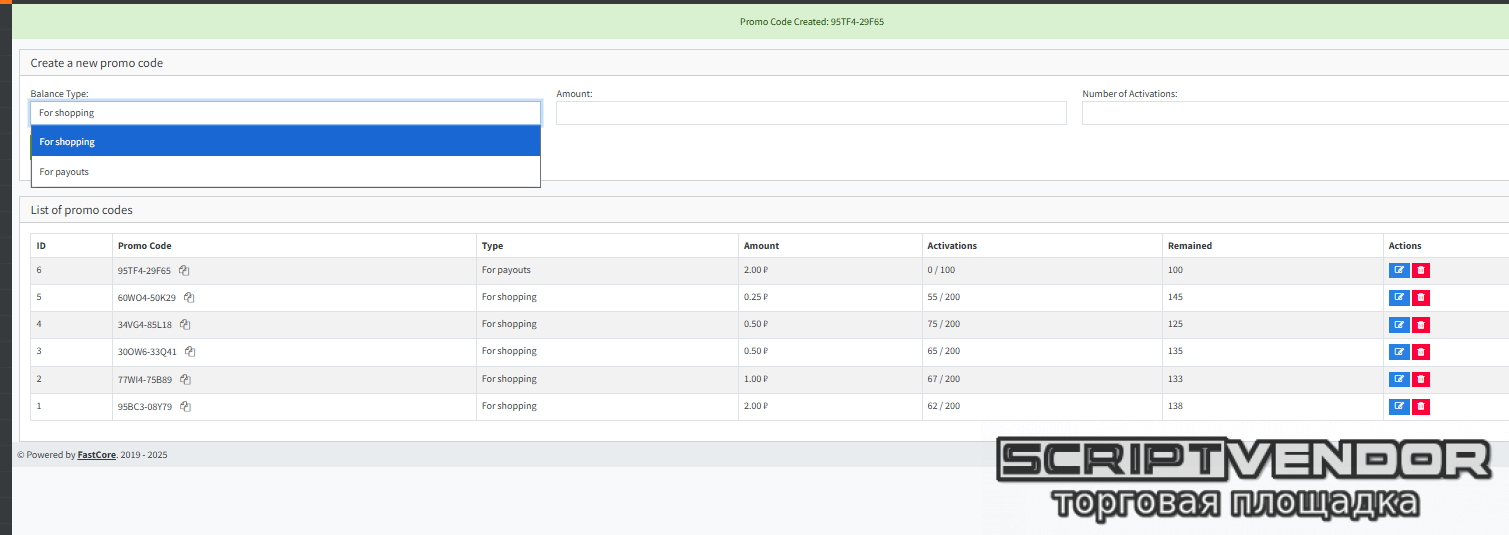Edit promo code with ID 1
1509x535 pixels.
pyautogui.click(x=1398, y=407)
